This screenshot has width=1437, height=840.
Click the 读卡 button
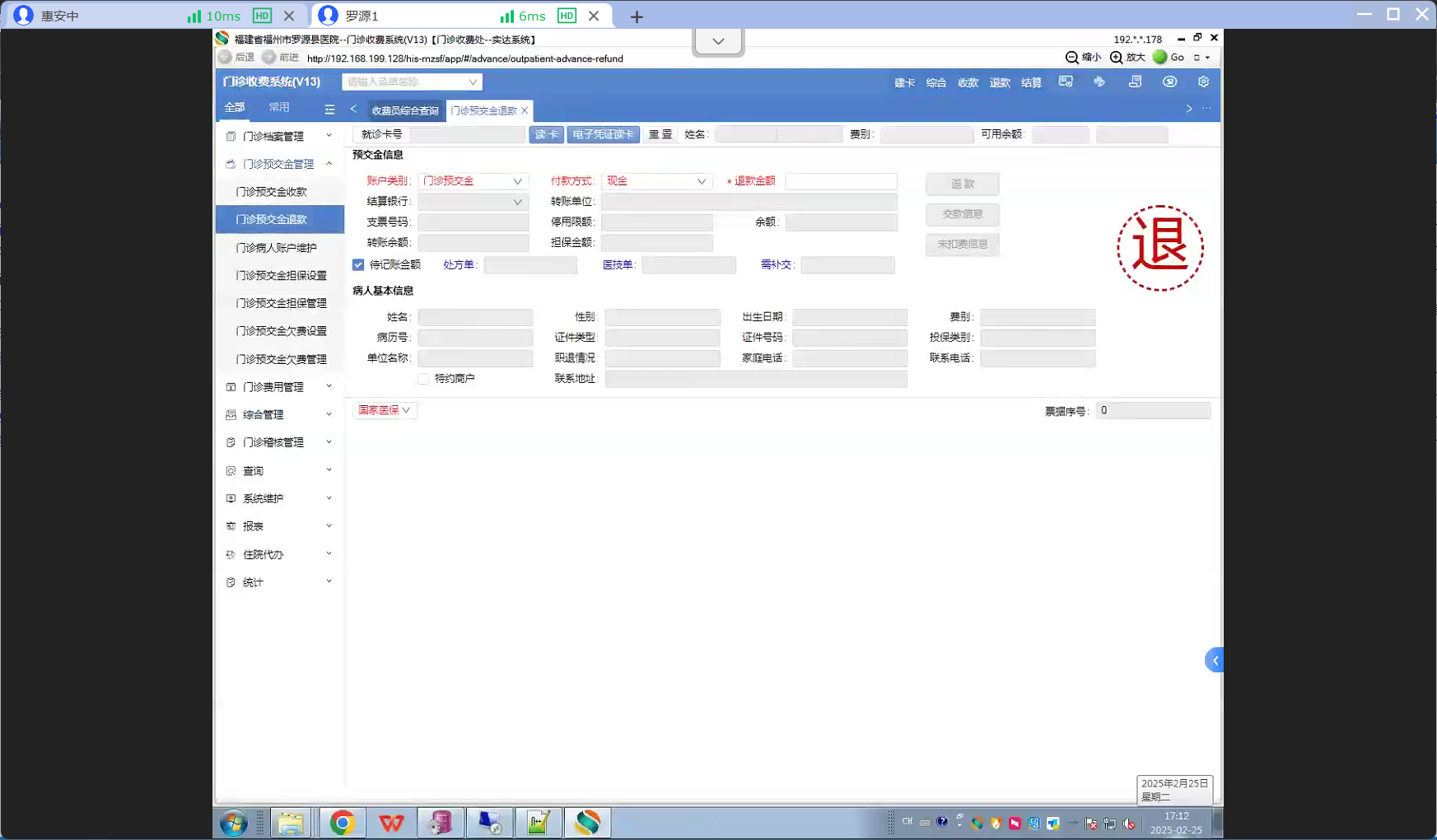point(546,134)
